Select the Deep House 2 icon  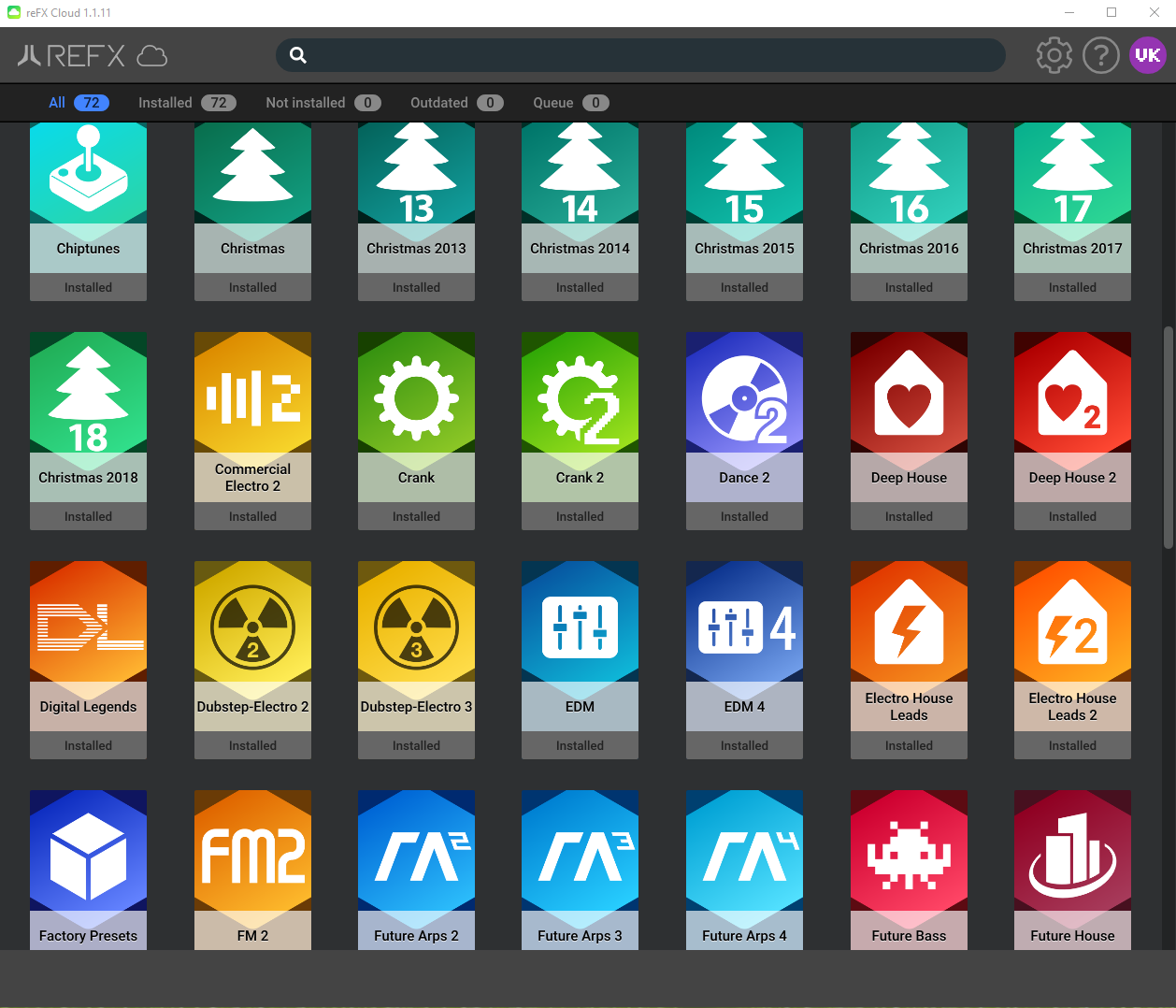click(x=1072, y=393)
